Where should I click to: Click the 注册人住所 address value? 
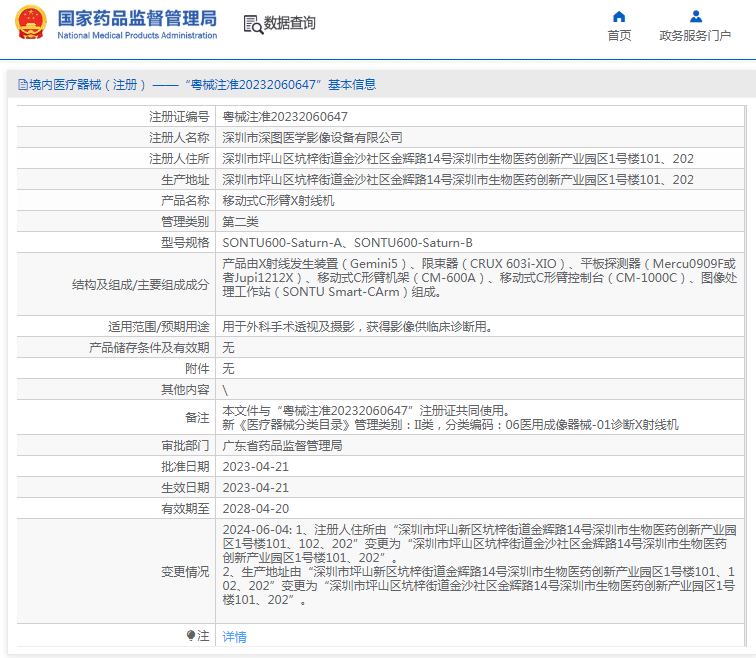pos(458,159)
